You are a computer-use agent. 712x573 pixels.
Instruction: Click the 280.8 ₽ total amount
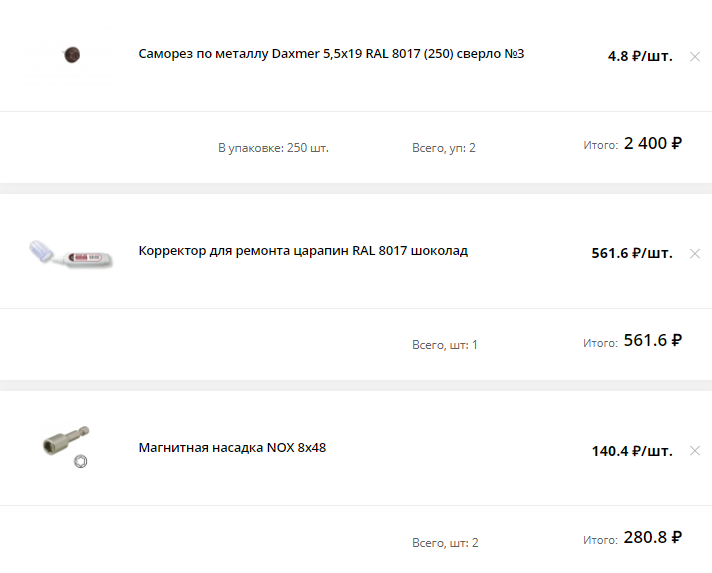click(x=652, y=538)
